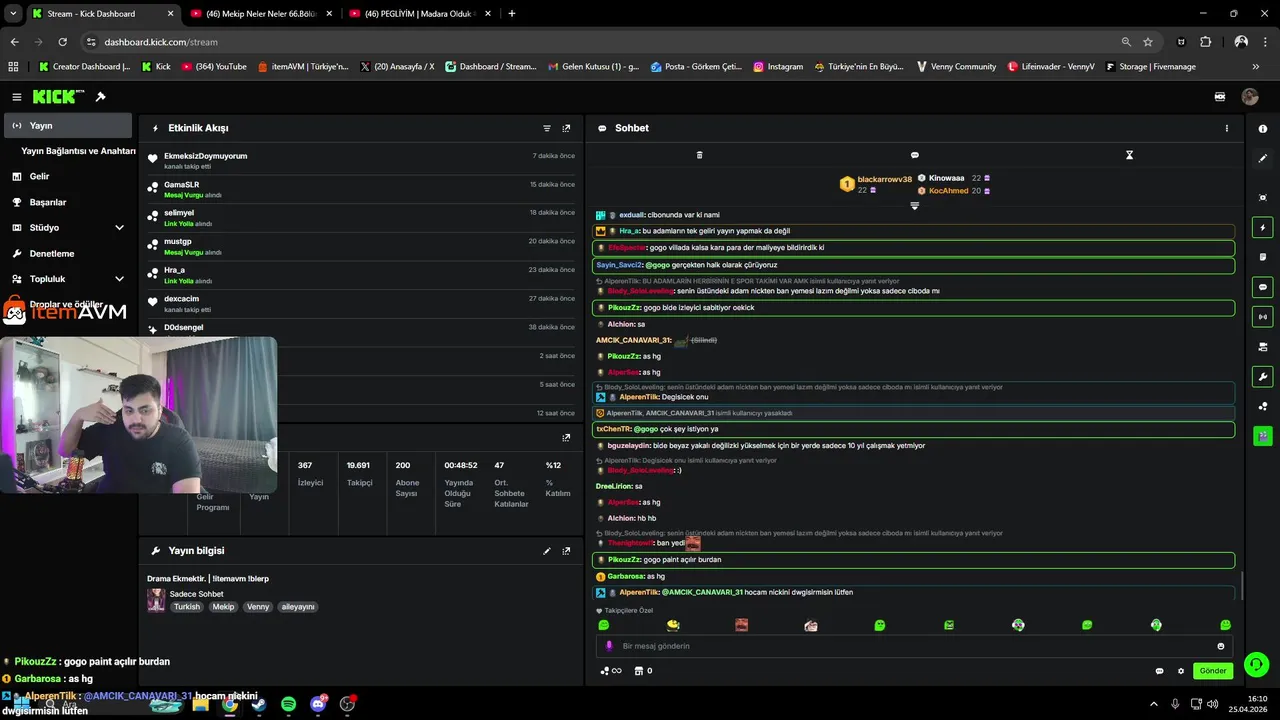Open the Venny Community bookmark
Screen dimensions: 1280x720
[956, 67]
